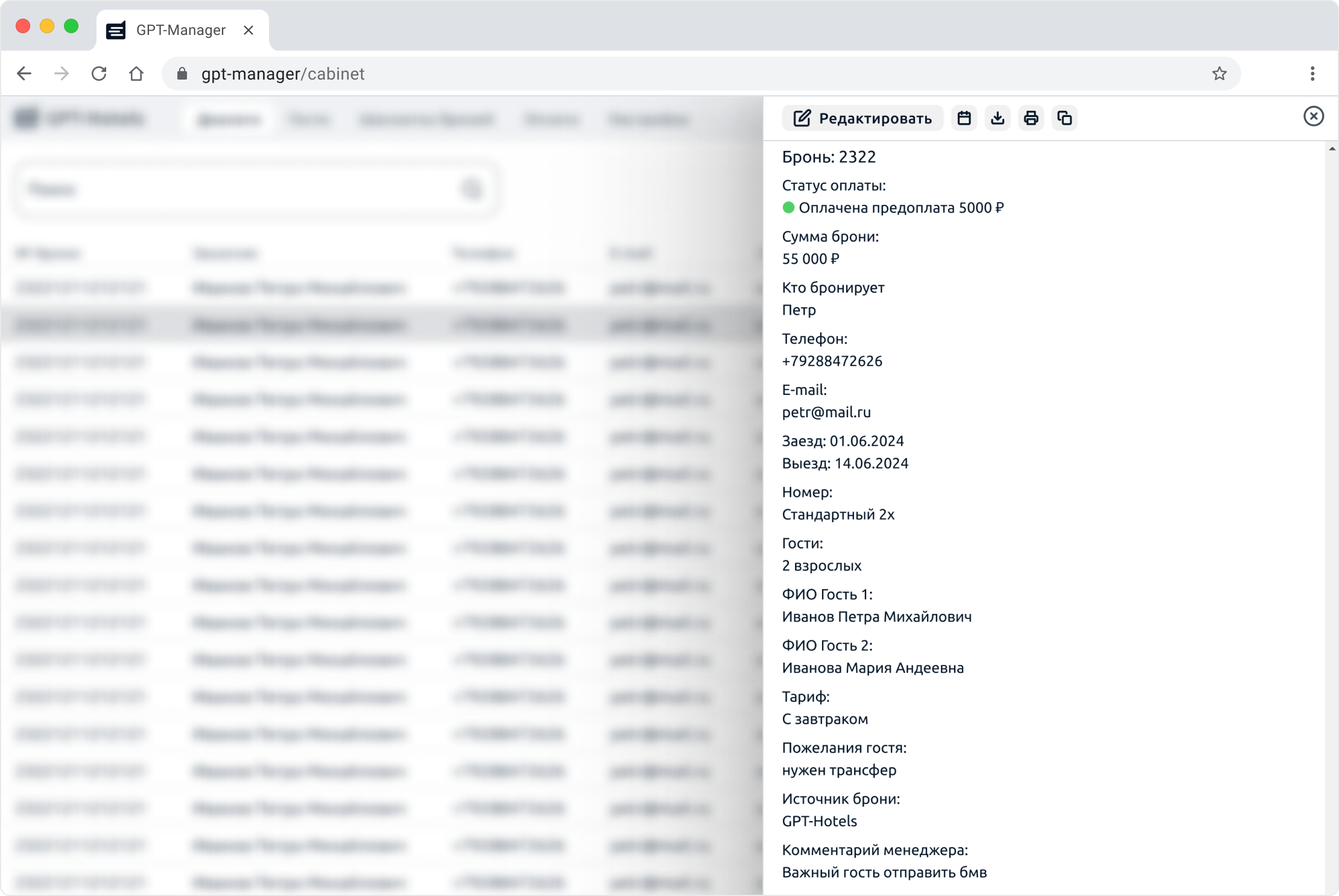Click the lock icon in address bar
The height and width of the screenshot is (896, 1339).
point(182,74)
